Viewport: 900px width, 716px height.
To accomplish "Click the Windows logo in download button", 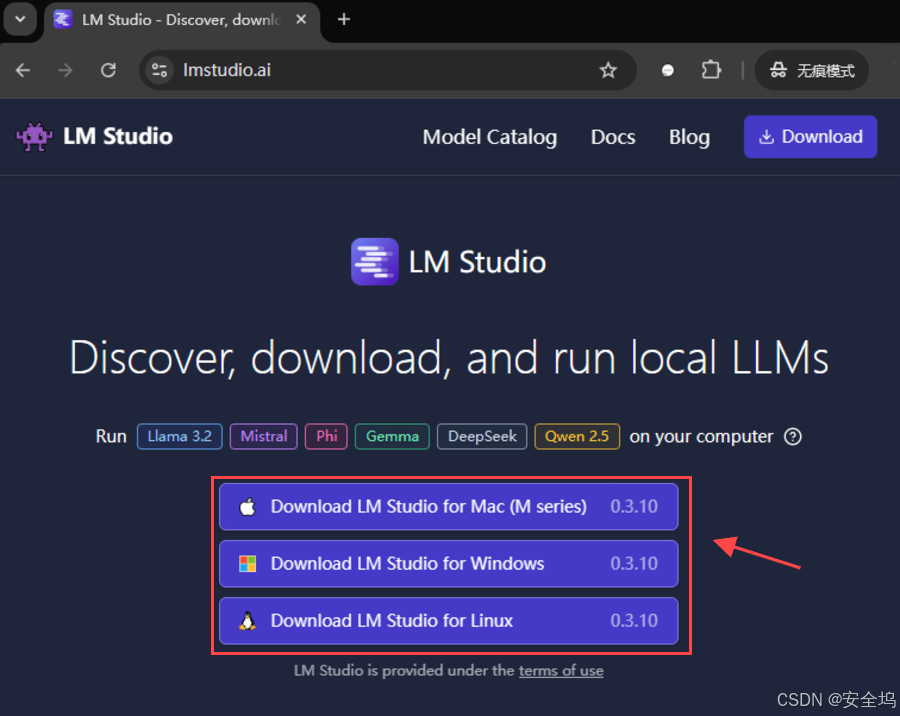I will click(247, 563).
